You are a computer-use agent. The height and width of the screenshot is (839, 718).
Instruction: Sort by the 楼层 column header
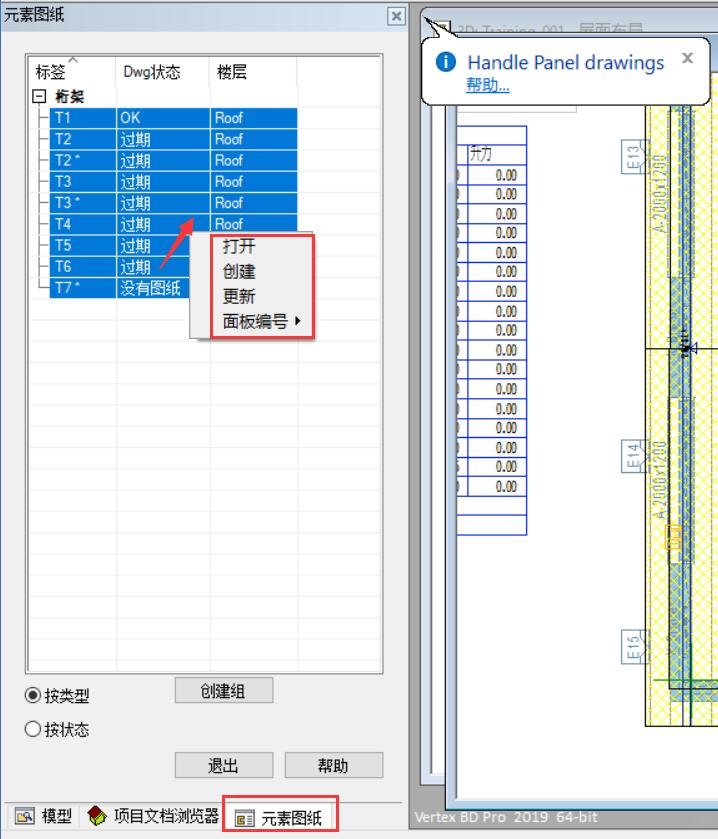click(x=253, y=71)
